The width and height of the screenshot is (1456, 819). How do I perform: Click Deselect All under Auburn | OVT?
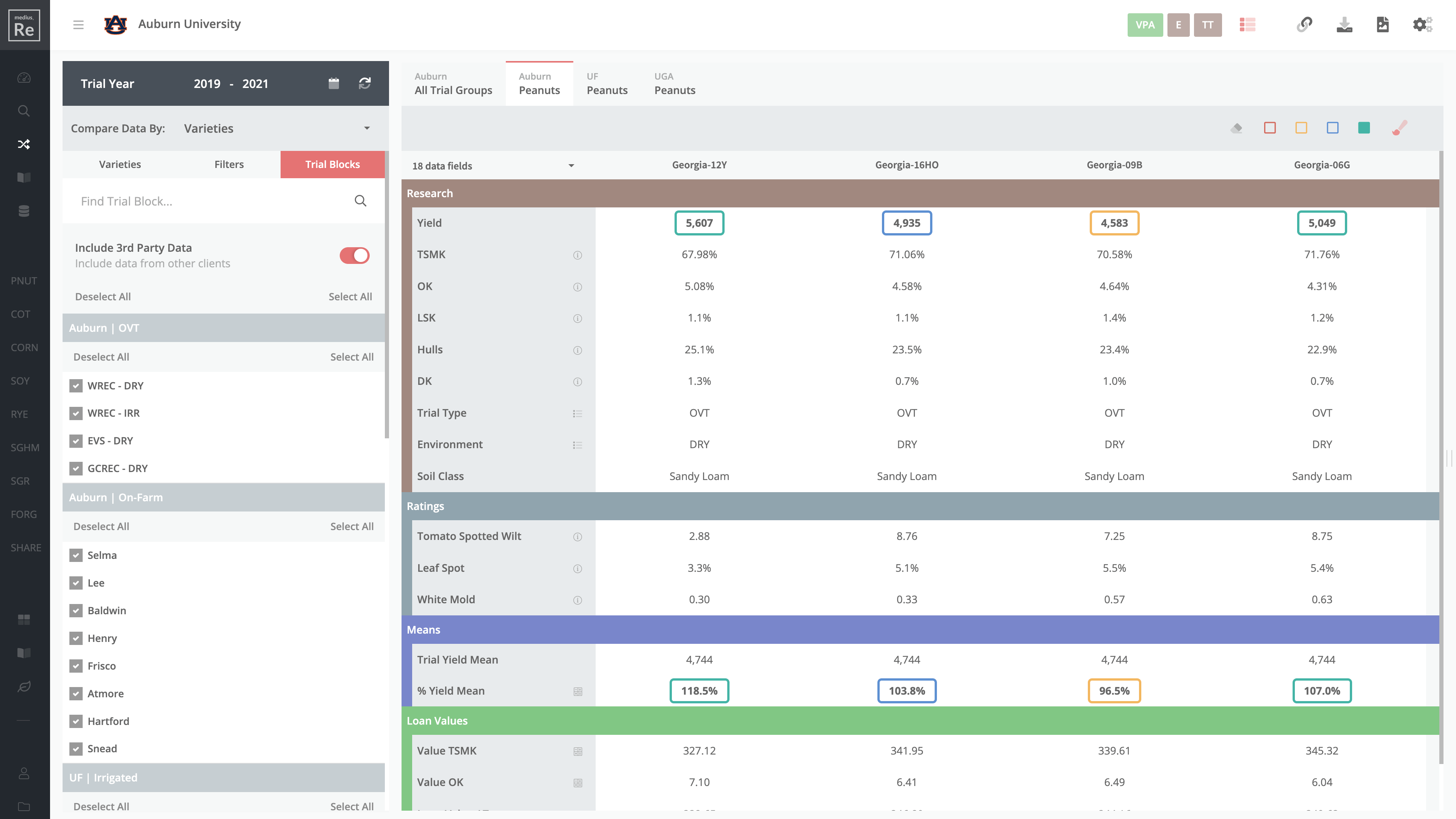pos(101,357)
